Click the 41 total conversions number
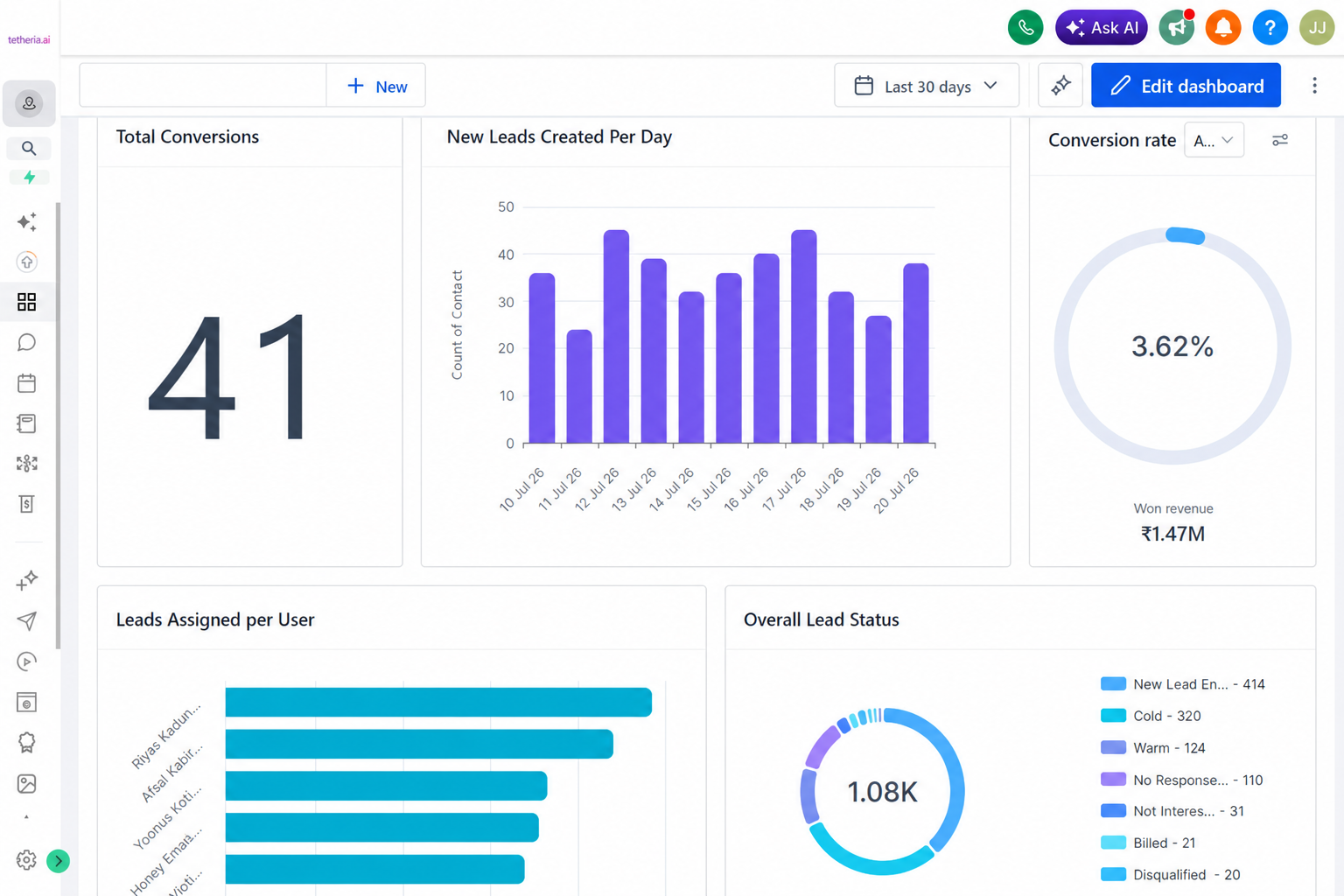The image size is (1344, 896). pos(228,377)
